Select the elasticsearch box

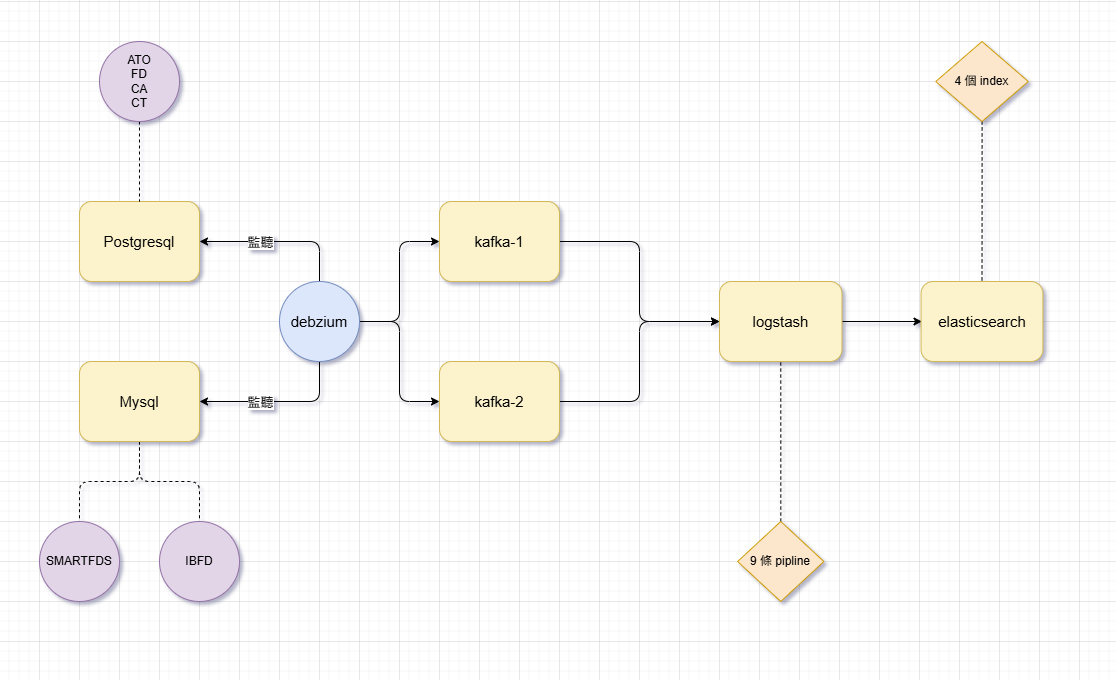click(981, 322)
